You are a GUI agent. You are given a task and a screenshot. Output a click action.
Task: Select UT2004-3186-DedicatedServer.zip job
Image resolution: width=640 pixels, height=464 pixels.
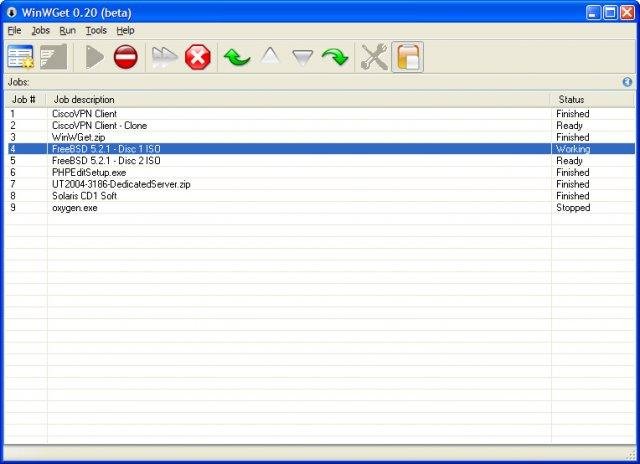click(121, 184)
